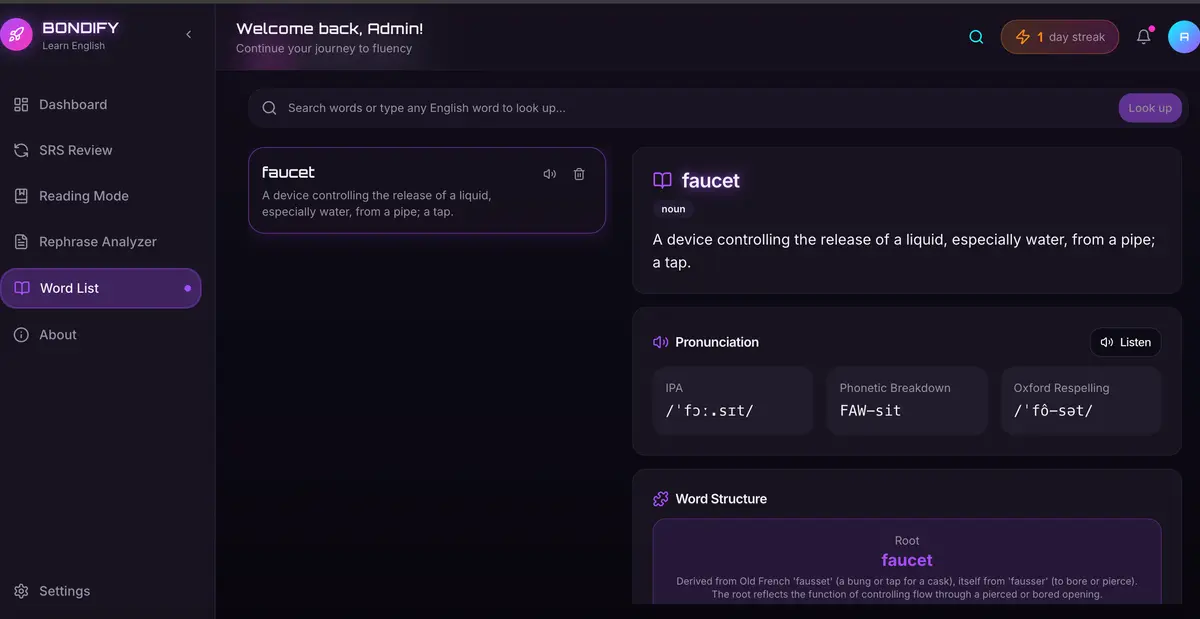Click the search magnifier icon in header
The width and height of the screenshot is (1200, 619).
[976, 37]
